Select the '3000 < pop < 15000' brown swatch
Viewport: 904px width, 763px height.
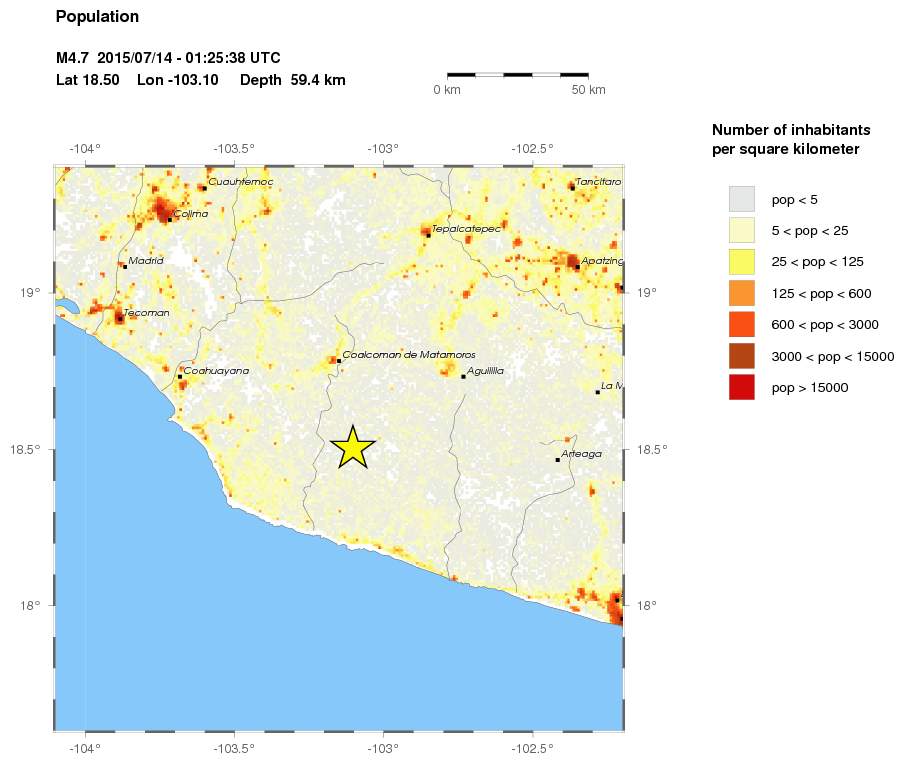click(741, 356)
